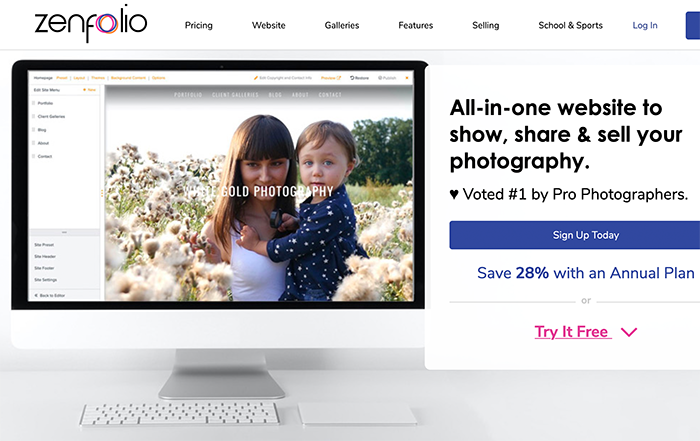Screen dimensions: 700x441
Task: Click the Zenfolio logo
Action: coord(91,23)
